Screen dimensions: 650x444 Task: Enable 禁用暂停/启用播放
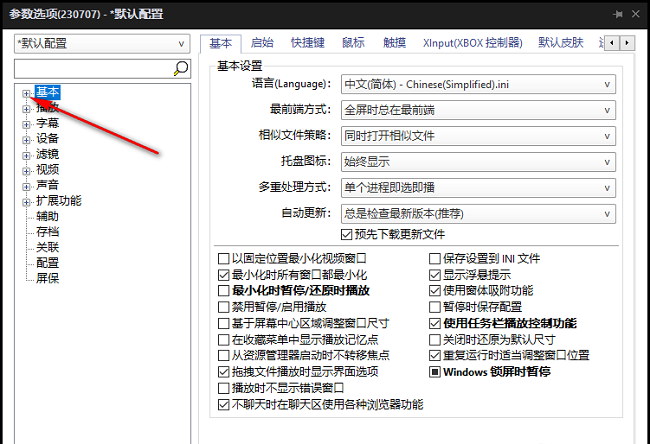223,307
